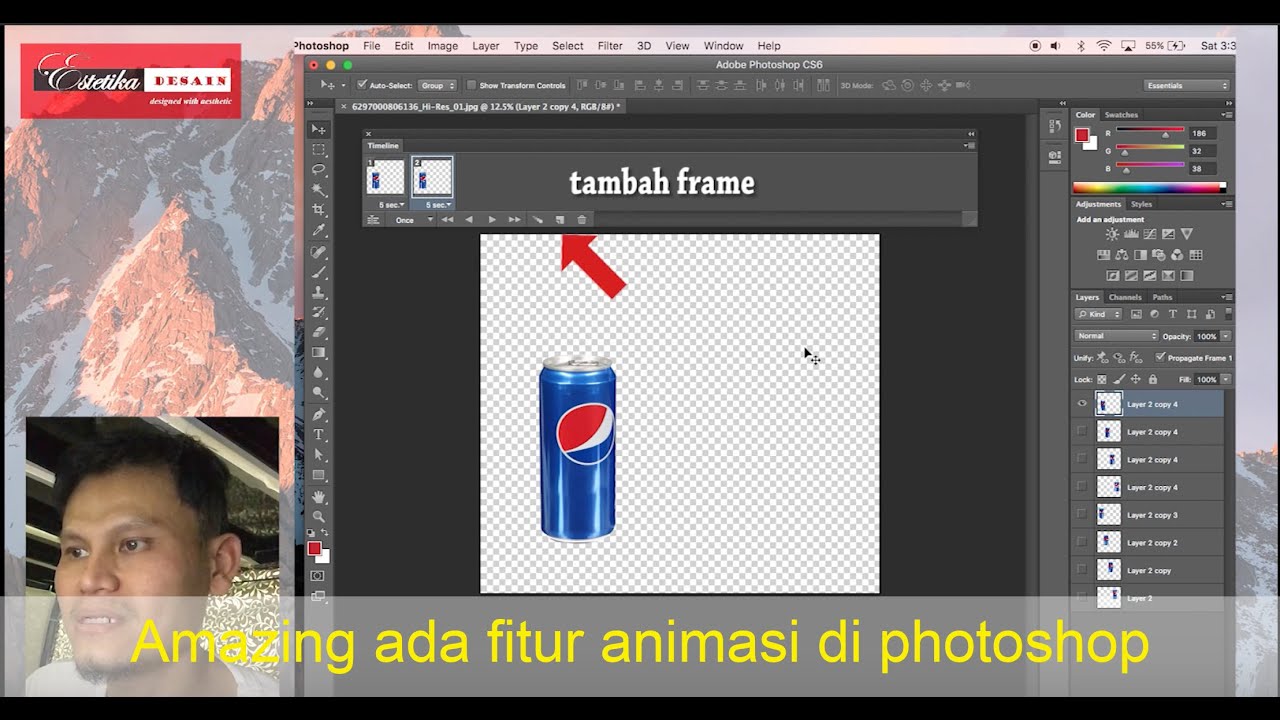Add a Levels adjustment
Image resolution: width=1280 pixels, height=720 pixels.
point(1131,234)
